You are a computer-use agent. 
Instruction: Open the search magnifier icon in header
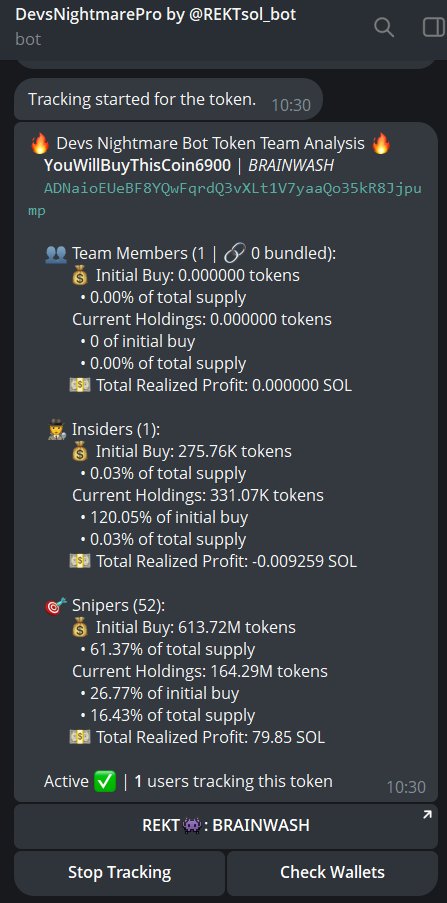pos(384,27)
